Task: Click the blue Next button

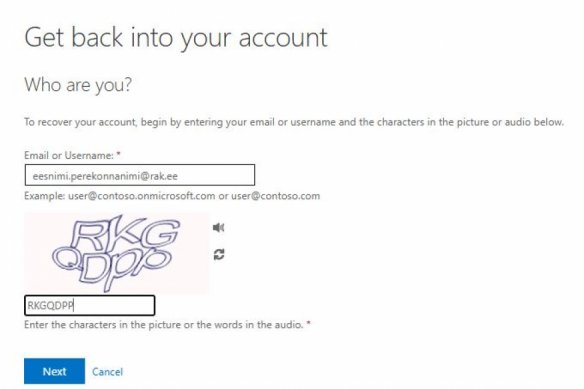Action: [54, 371]
